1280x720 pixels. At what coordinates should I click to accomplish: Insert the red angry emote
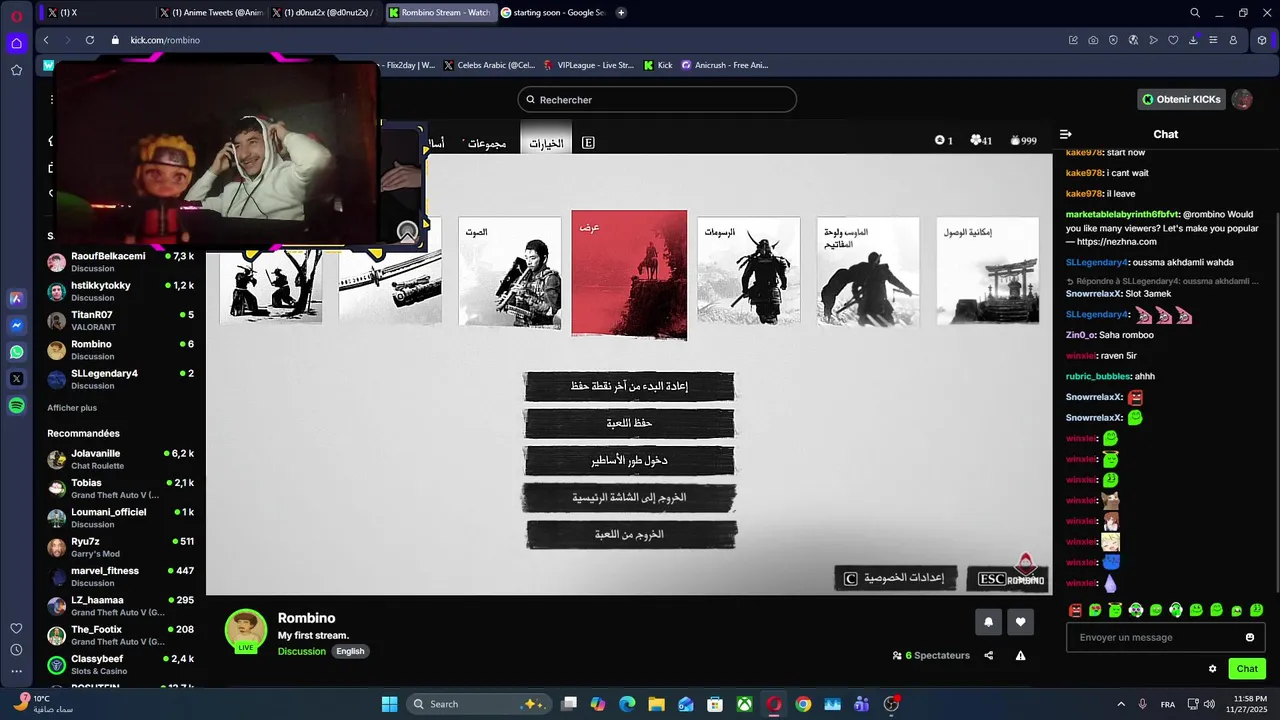coord(1075,610)
